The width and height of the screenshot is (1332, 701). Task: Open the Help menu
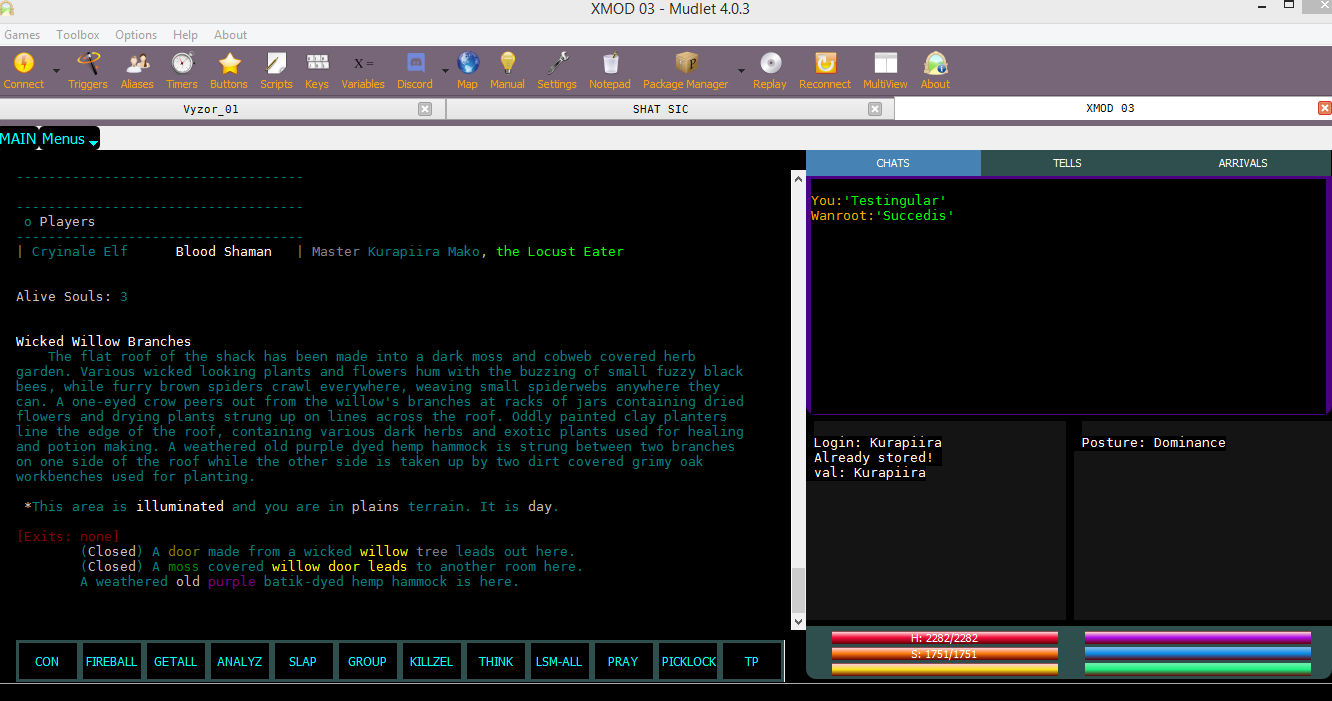[x=185, y=35]
